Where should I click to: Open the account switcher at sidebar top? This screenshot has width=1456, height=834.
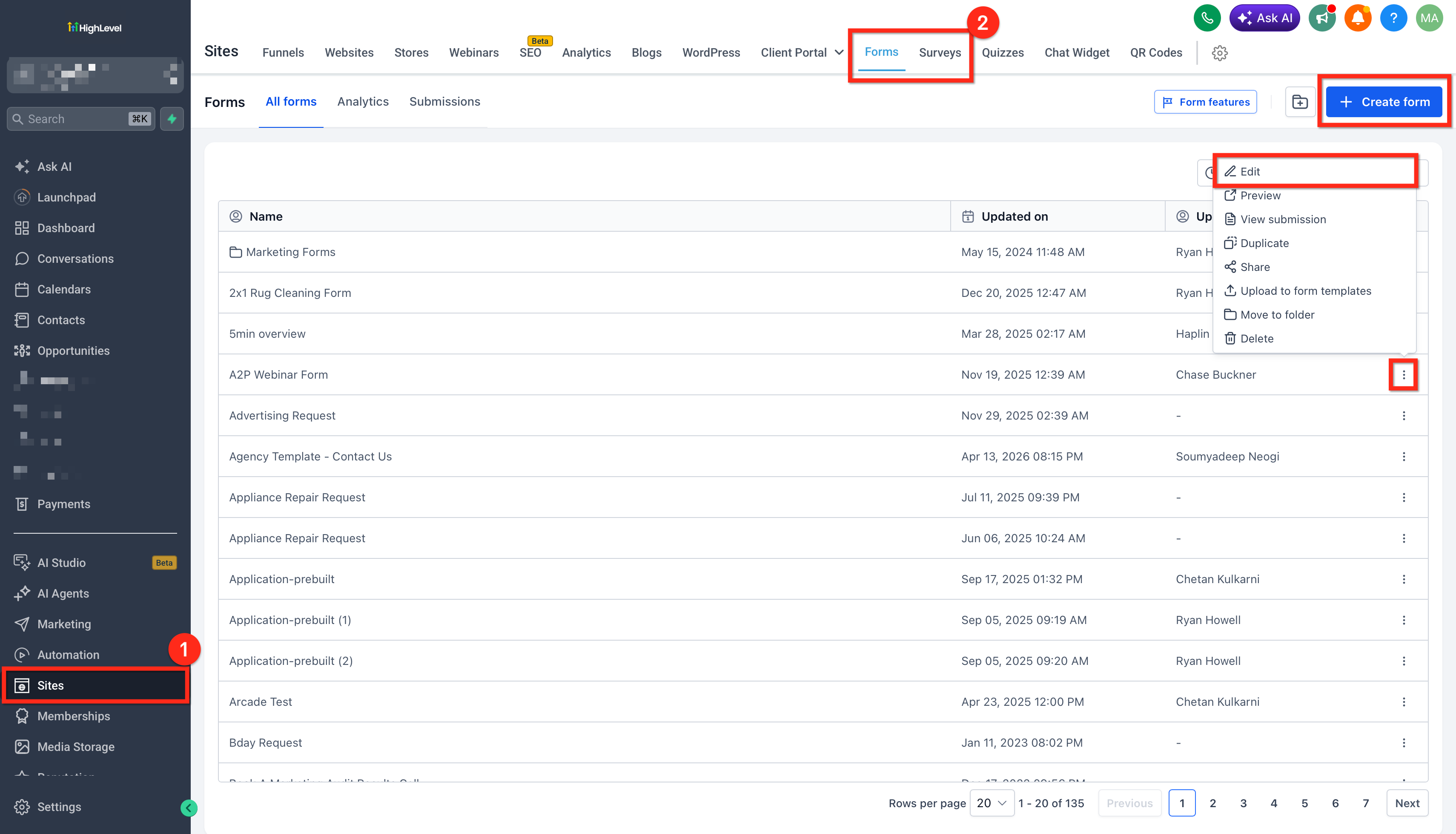tap(95, 75)
